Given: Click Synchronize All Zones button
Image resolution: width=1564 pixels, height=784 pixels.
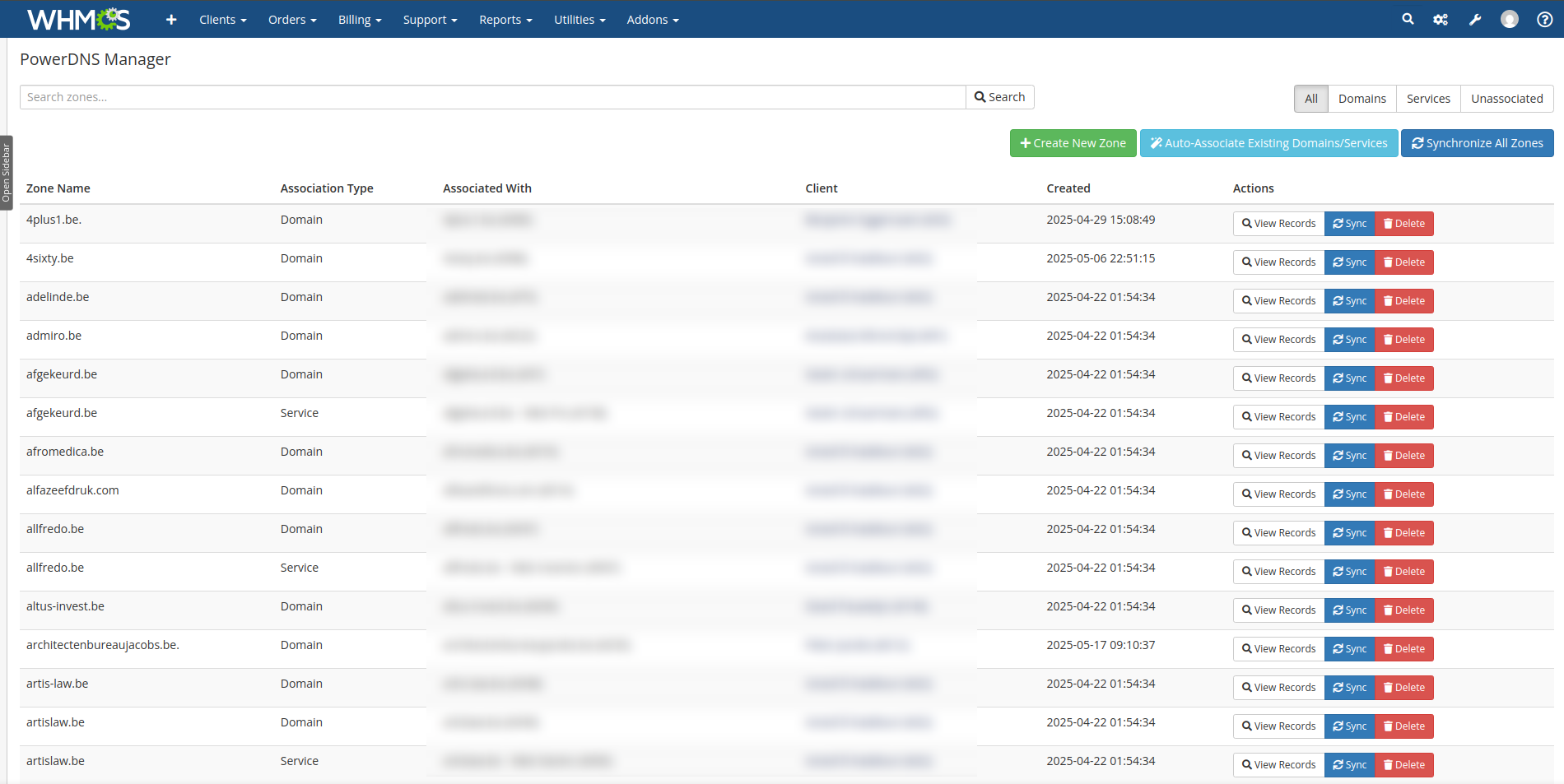Looking at the screenshot, I should (1477, 143).
